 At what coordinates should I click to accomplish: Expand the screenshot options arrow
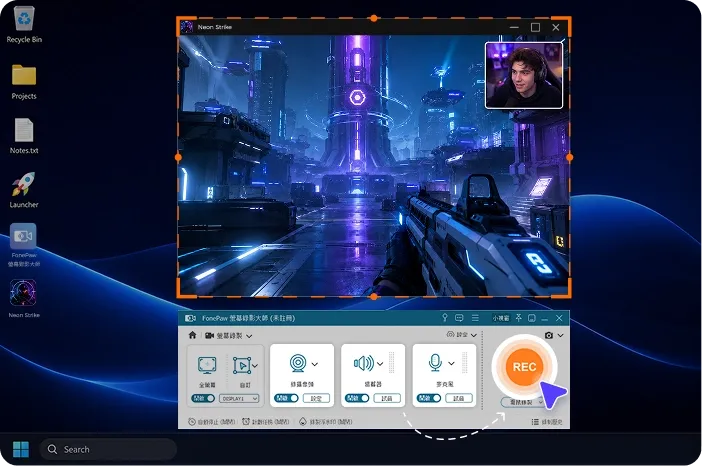[x=560, y=335]
